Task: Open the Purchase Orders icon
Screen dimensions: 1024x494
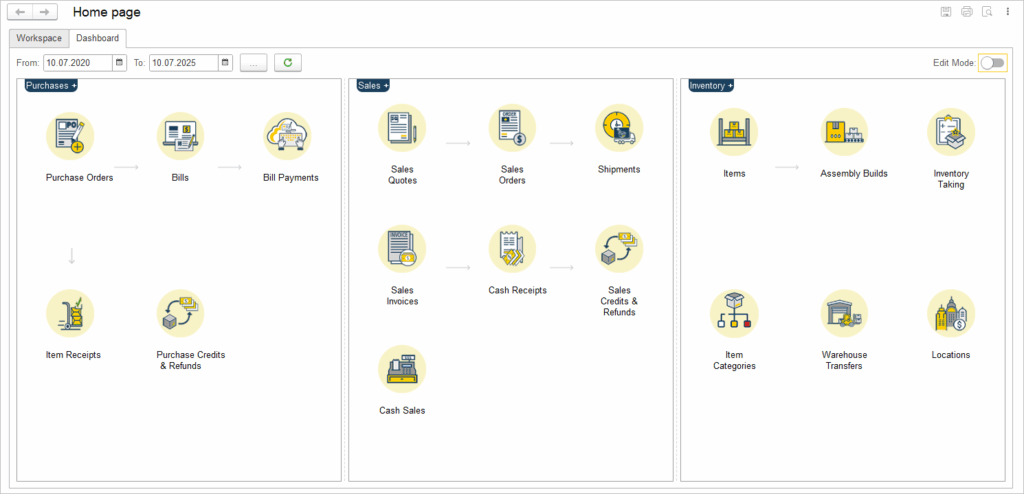Action: [70, 136]
